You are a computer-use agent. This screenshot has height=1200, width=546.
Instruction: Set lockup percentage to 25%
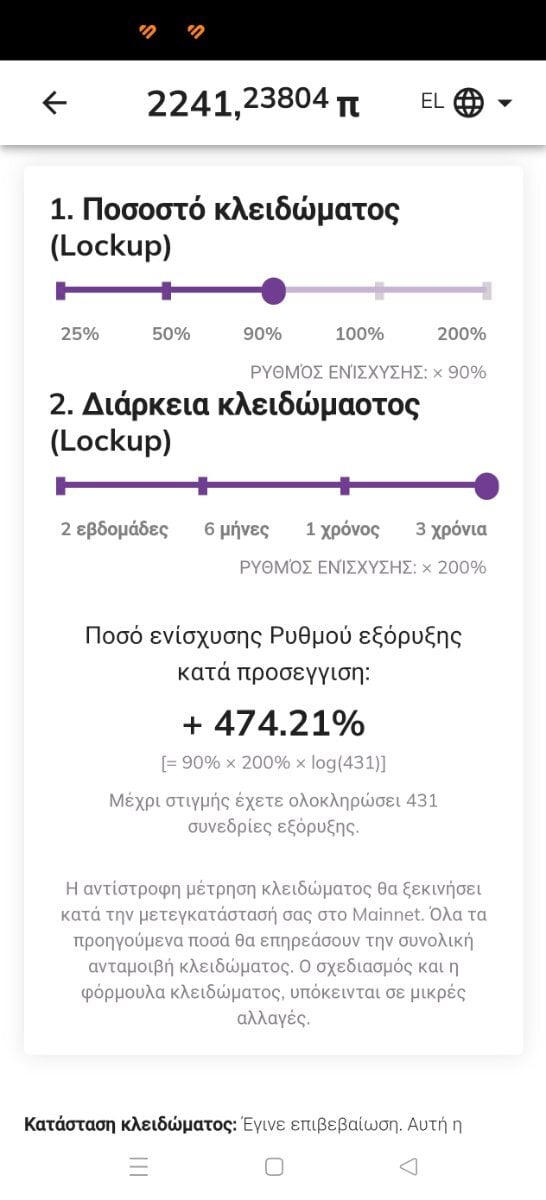click(x=61, y=291)
